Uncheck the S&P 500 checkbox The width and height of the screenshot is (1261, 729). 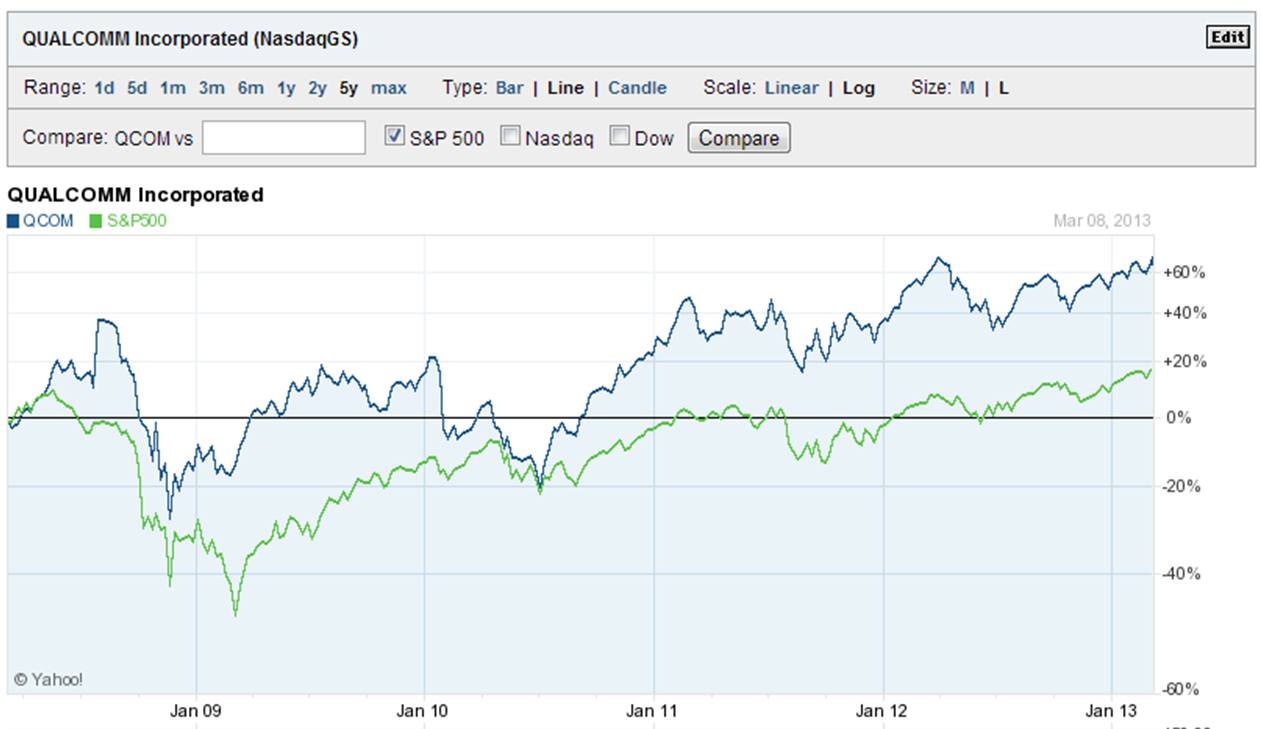[x=394, y=136]
